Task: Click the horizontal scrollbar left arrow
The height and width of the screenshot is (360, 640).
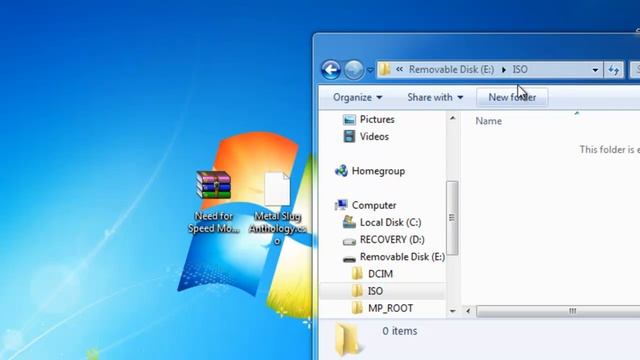Action: [468, 311]
